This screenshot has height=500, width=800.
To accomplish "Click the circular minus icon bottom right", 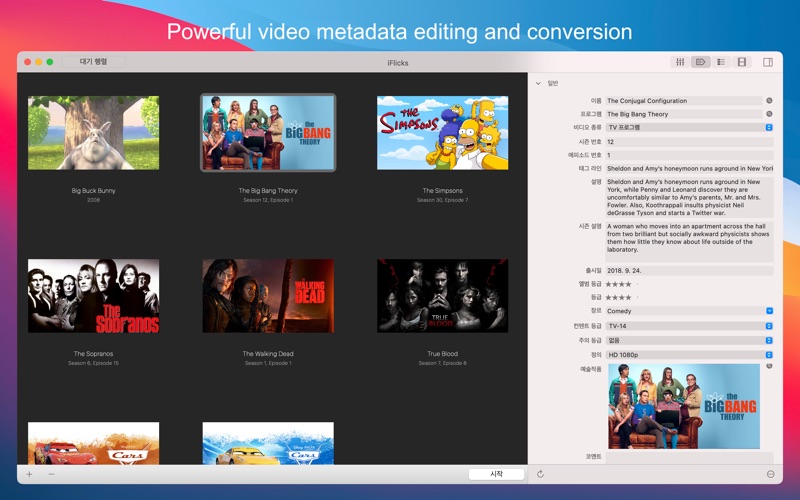I will (771, 474).
